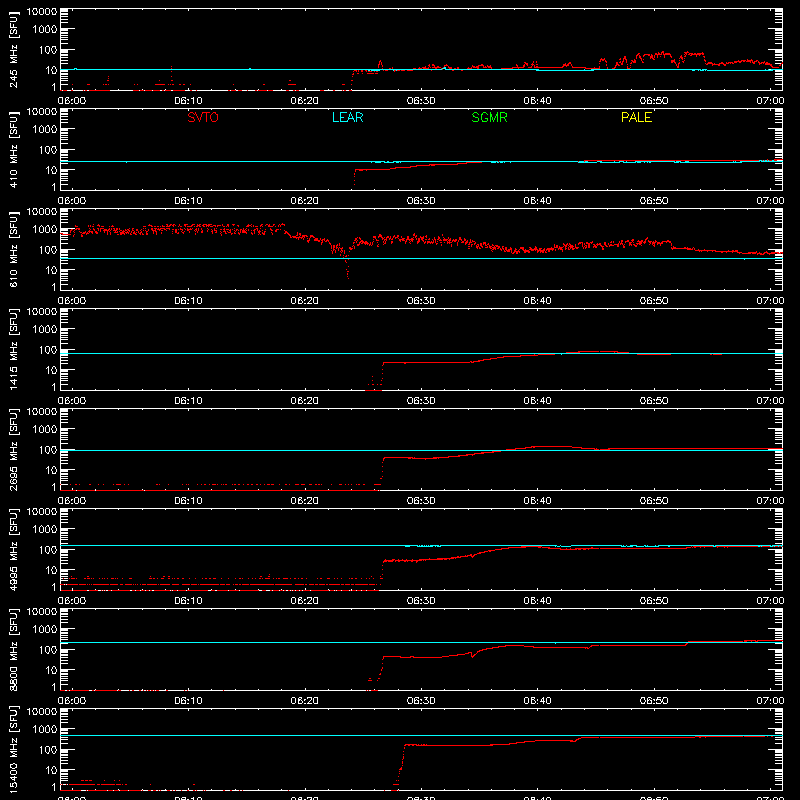The height and width of the screenshot is (800, 800).
Task: Select the 245 MHz [SFU] axis label
Action: click(x=14, y=49)
